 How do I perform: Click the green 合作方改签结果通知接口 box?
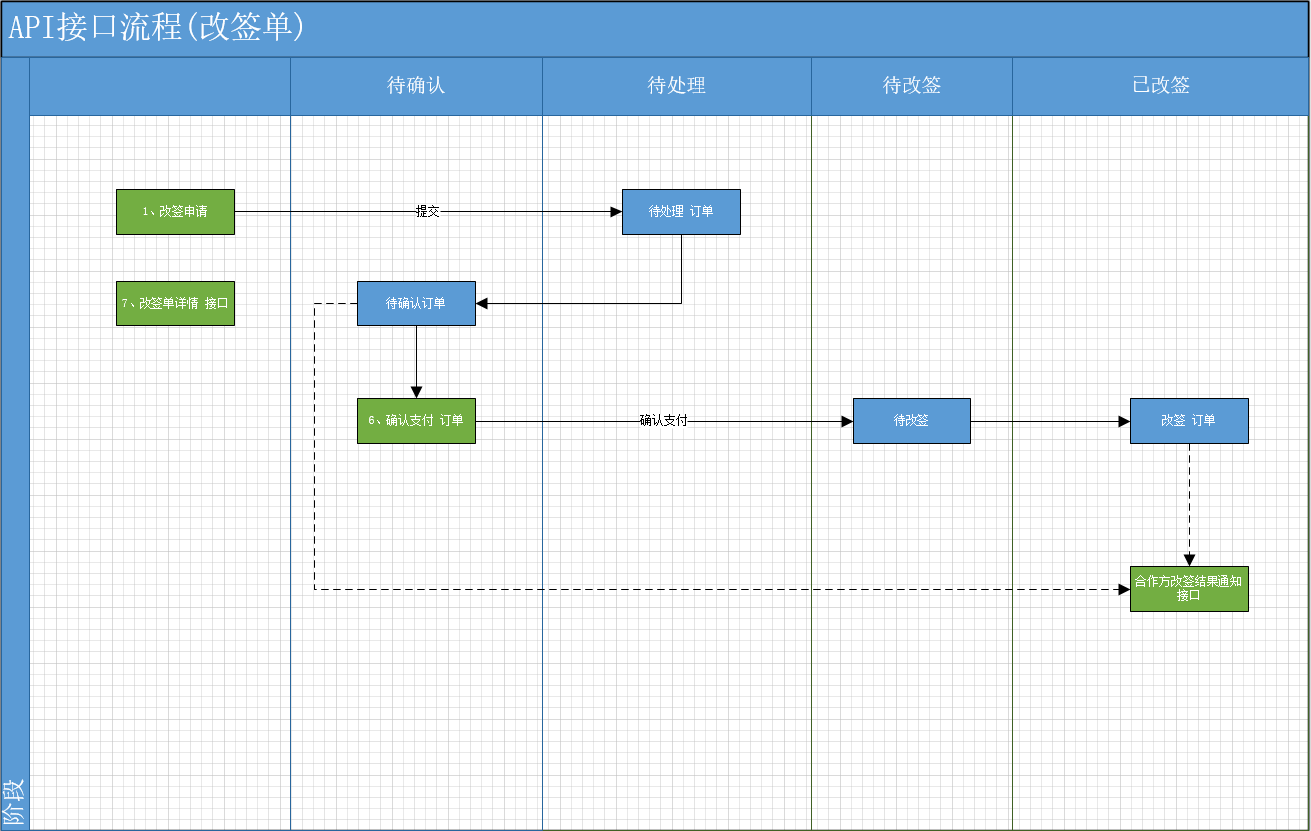(1189, 589)
